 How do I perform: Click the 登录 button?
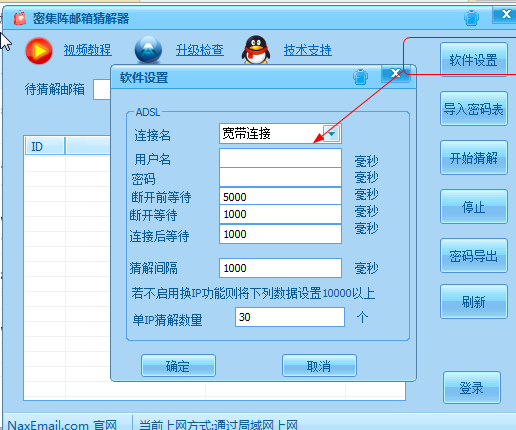(472, 388)
